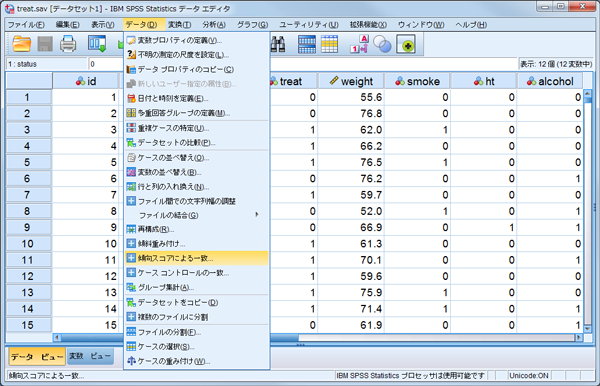Click the id column header
The image size is (600, 386).
click(86, 81)
